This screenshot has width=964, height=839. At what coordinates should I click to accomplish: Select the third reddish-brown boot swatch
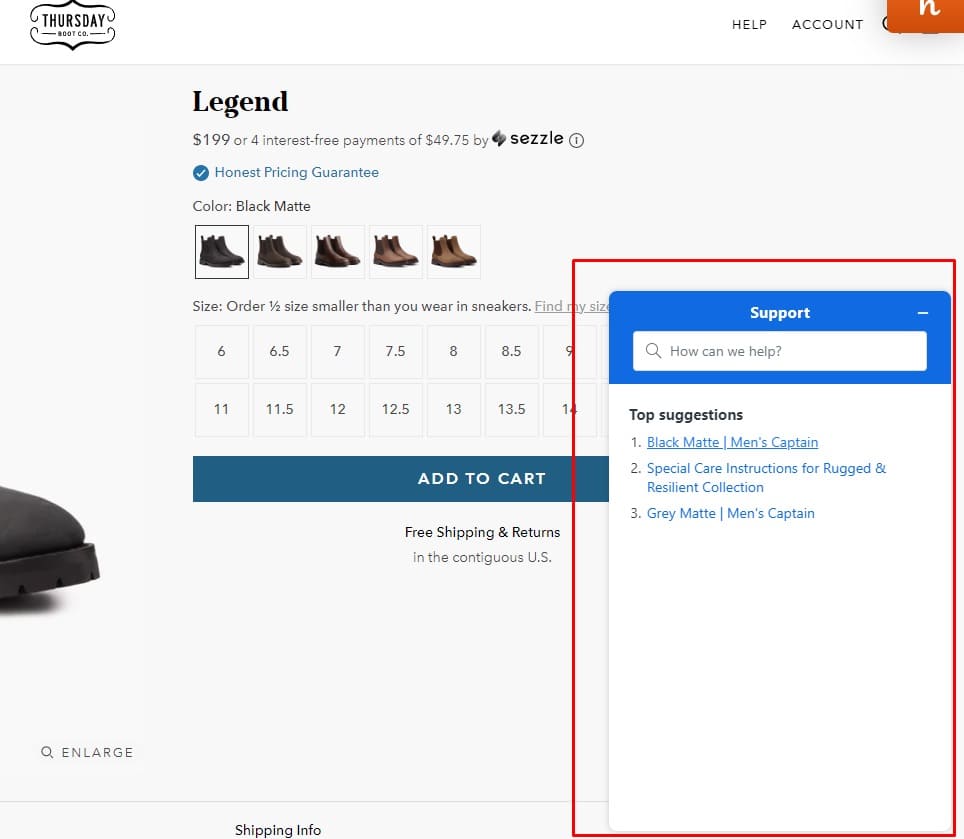coord(338,251)
